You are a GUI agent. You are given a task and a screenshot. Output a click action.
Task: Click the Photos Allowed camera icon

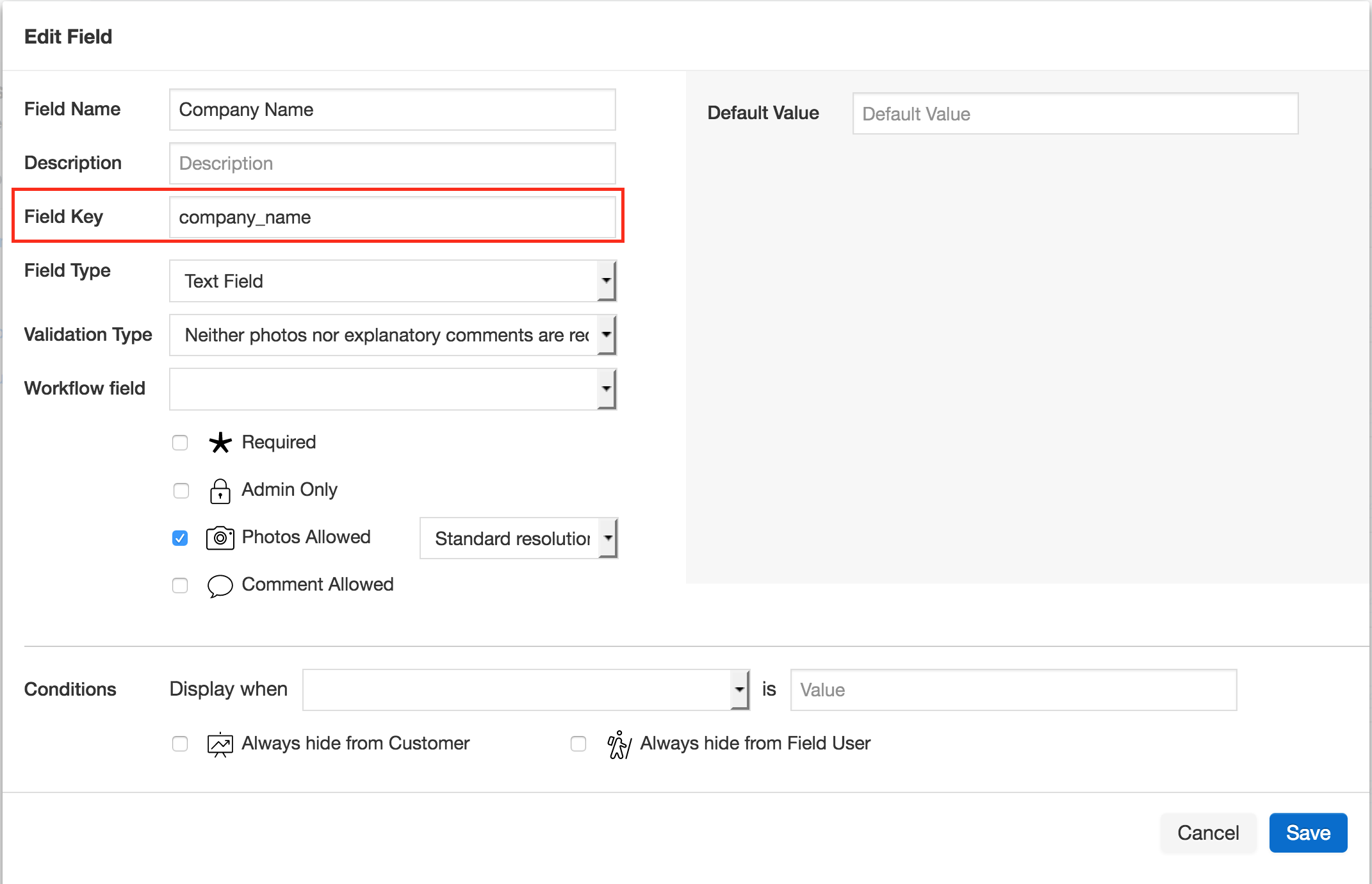(x=220, y=538)
